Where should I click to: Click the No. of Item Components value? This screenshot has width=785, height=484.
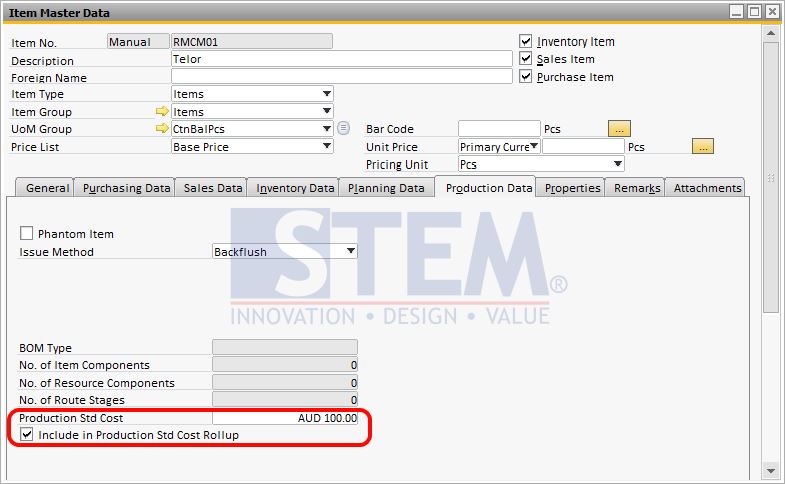tap(285, 364)
